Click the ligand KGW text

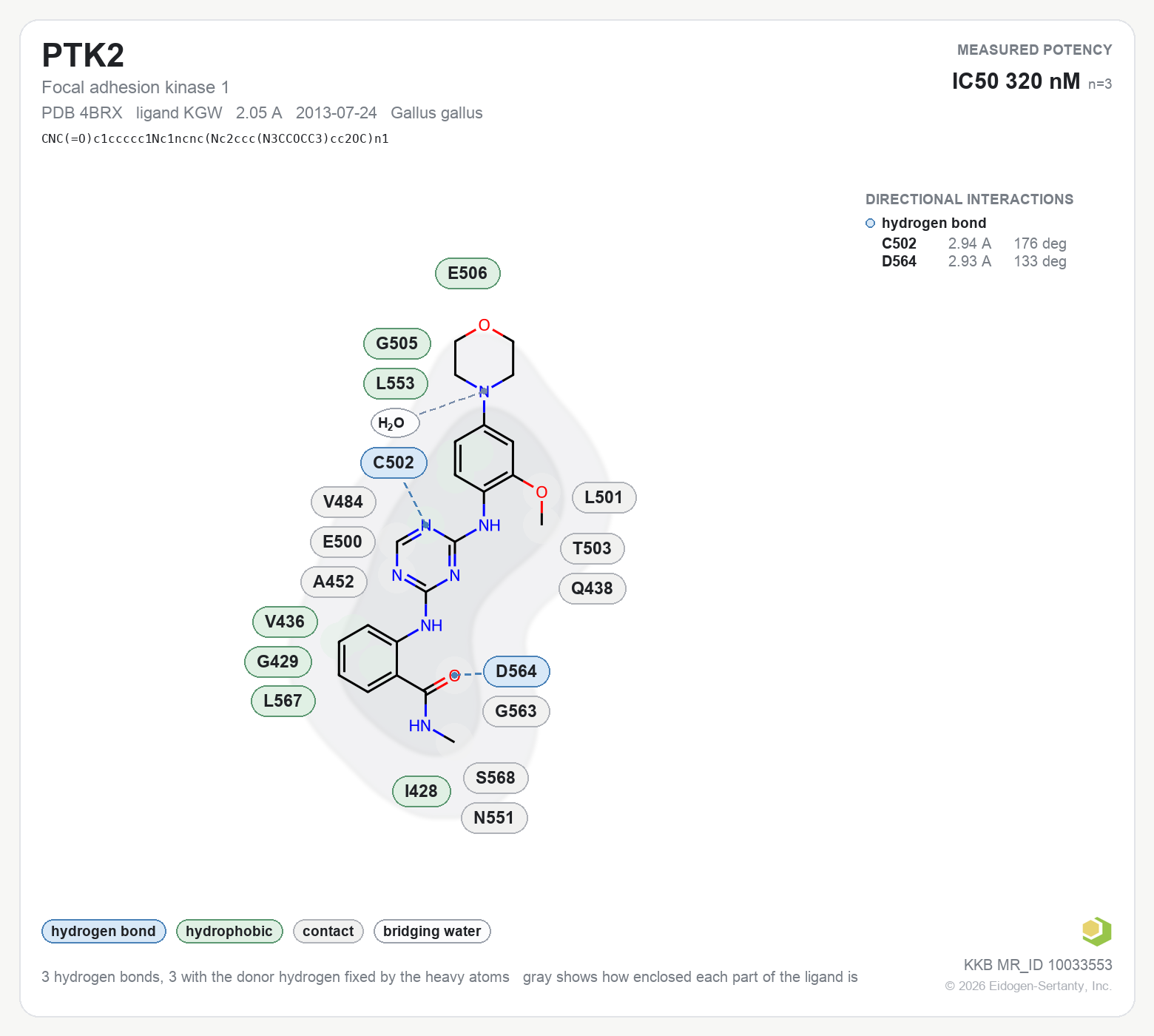(179, 112)
